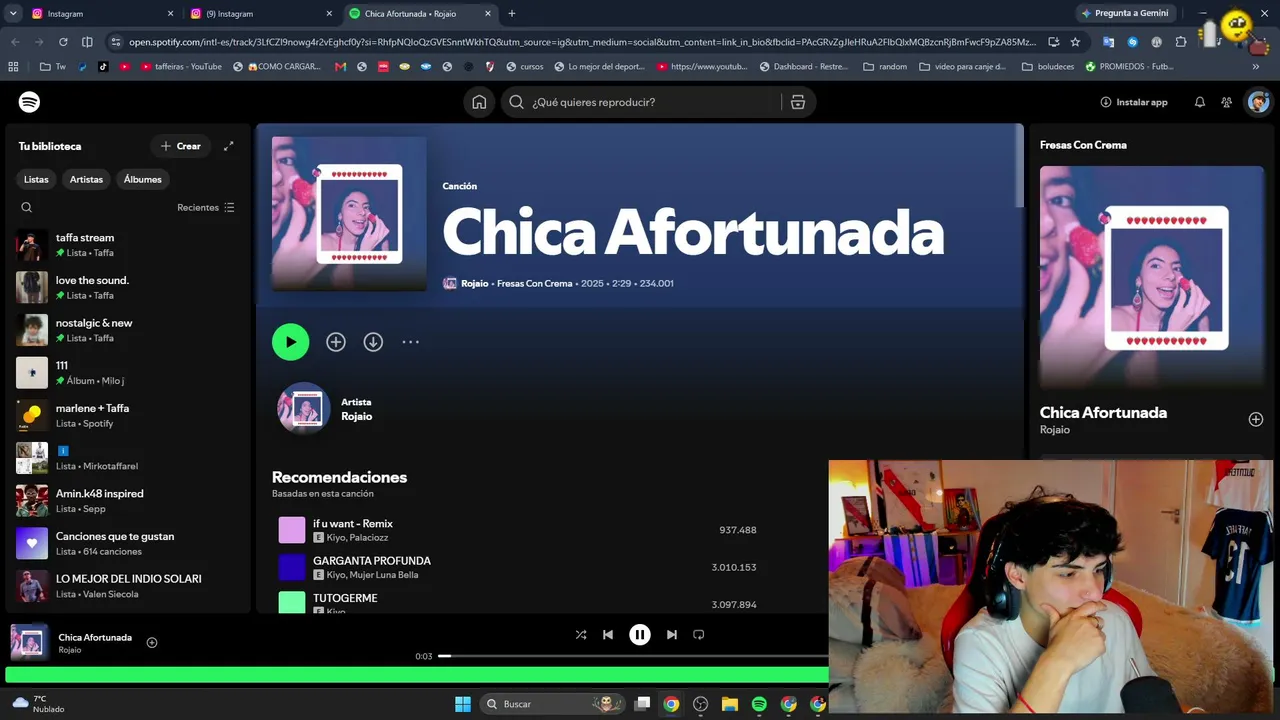The image size is (1280, 720).
Task: Click the Spotify URL address bar
Action: click(x=582, y=42)
